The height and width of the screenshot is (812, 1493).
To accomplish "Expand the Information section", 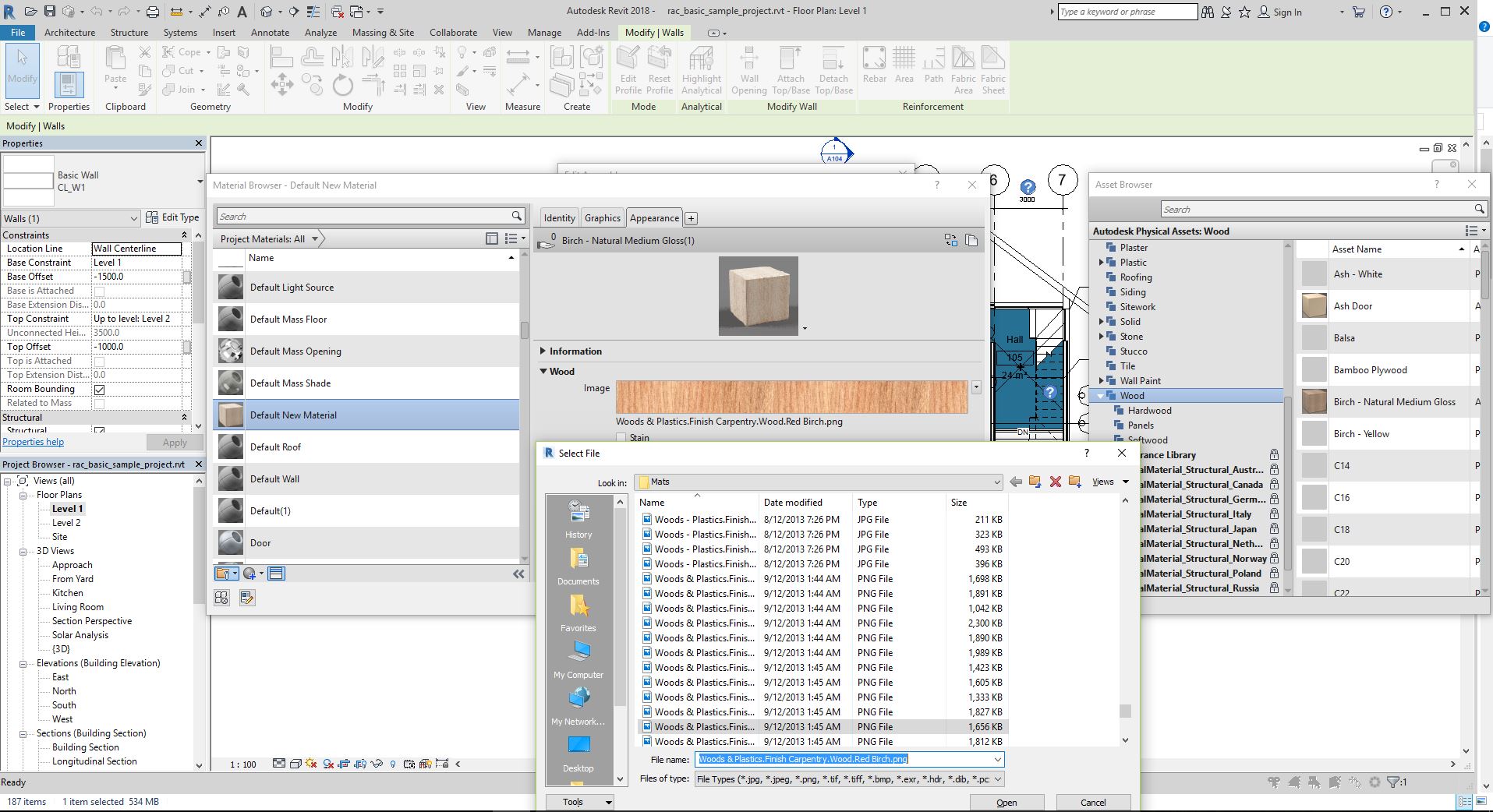I will point(543,351).
